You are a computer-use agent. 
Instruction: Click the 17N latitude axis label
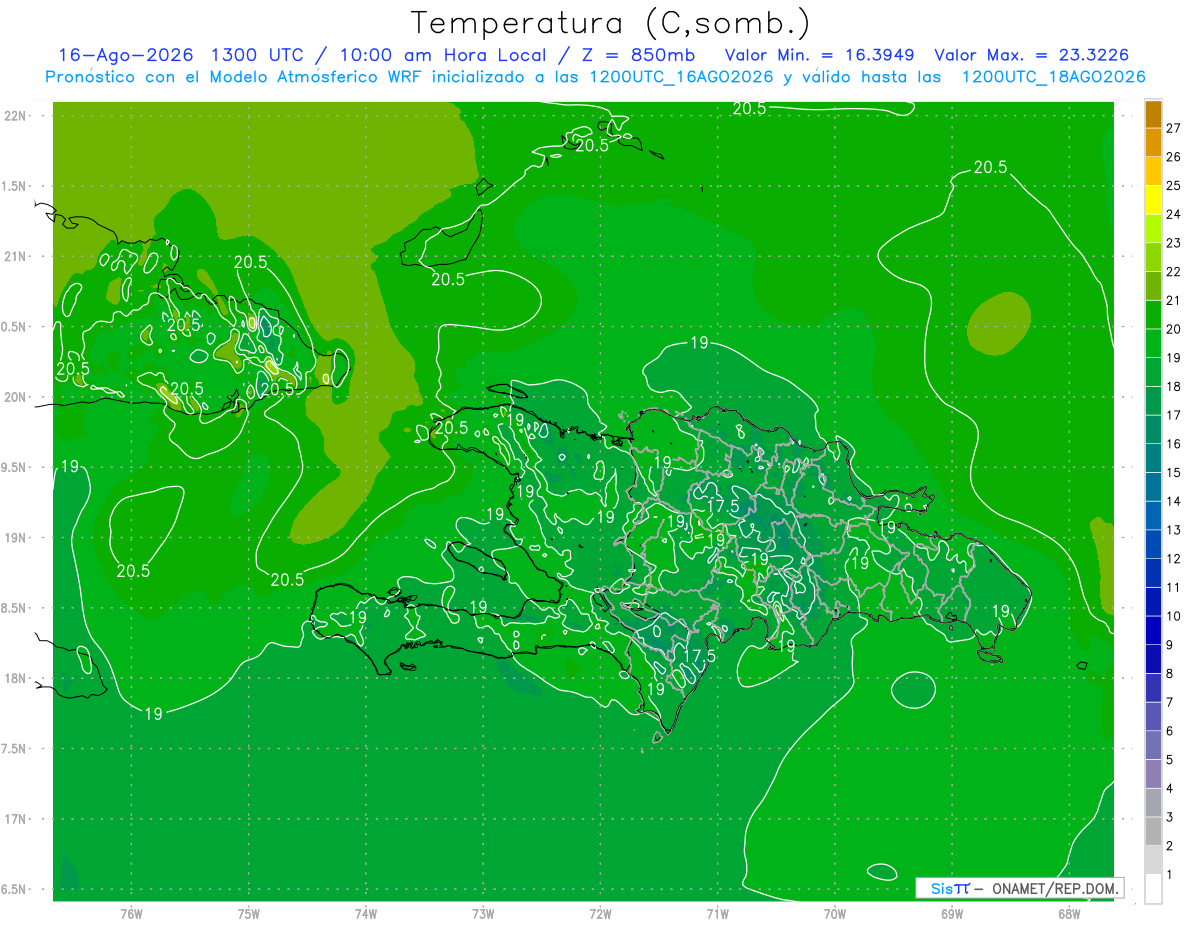click(x=16, y=819)
